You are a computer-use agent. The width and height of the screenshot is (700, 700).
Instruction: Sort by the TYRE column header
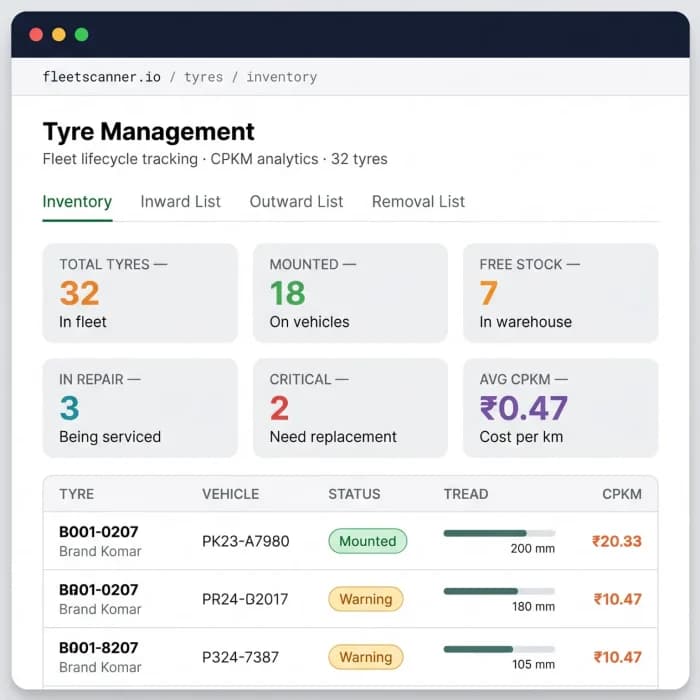point(77,494)
